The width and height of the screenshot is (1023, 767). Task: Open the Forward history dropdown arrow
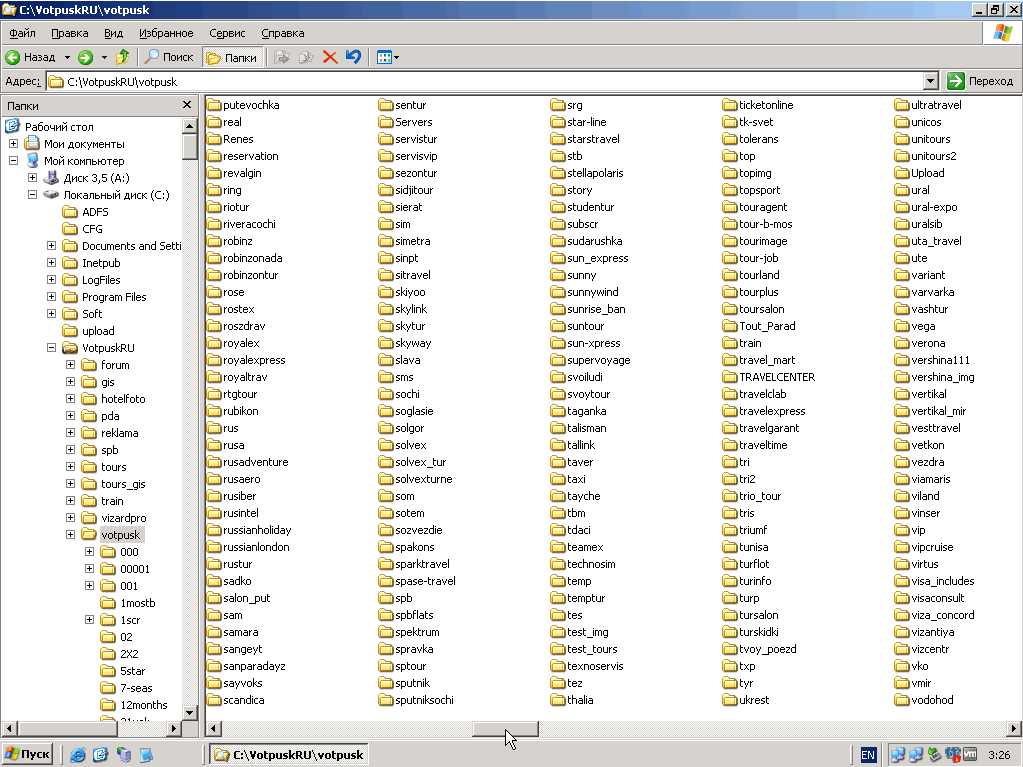point(104,57)
